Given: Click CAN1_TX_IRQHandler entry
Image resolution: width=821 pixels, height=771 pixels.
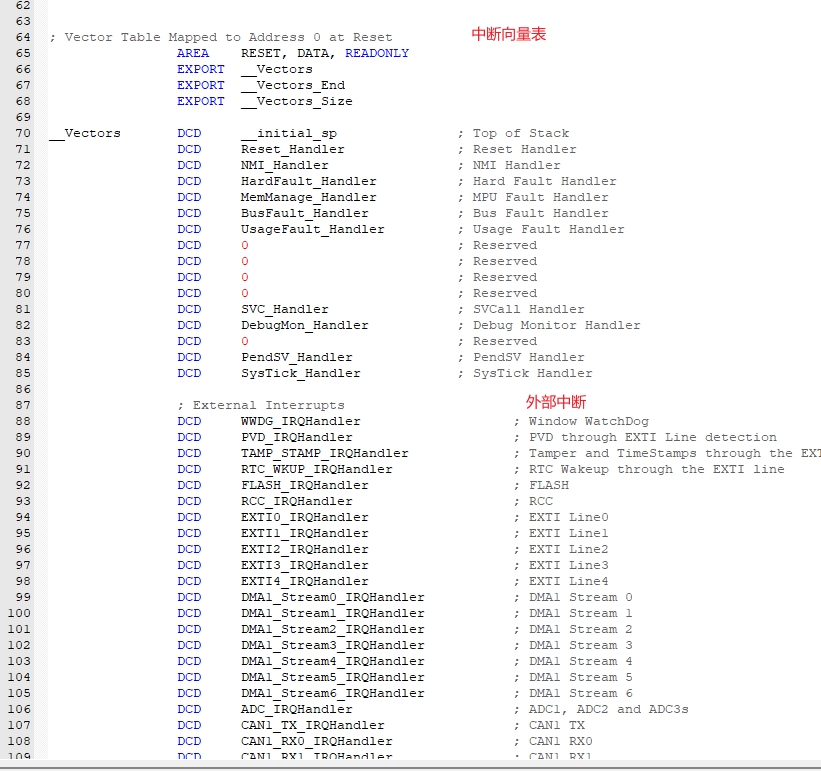Looking at the screenshot, I should click(313, 725).
